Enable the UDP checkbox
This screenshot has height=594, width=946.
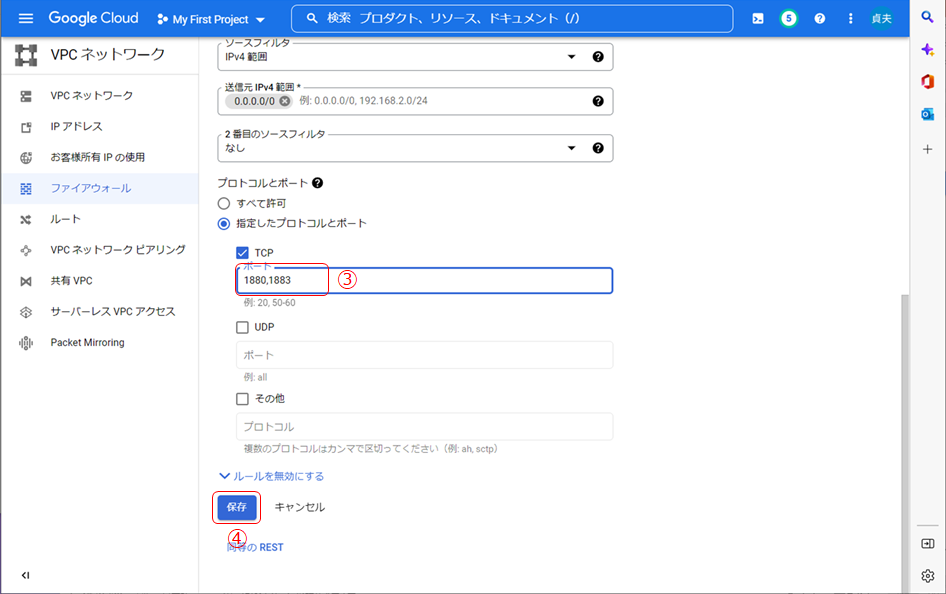click(x=242, y=327)
